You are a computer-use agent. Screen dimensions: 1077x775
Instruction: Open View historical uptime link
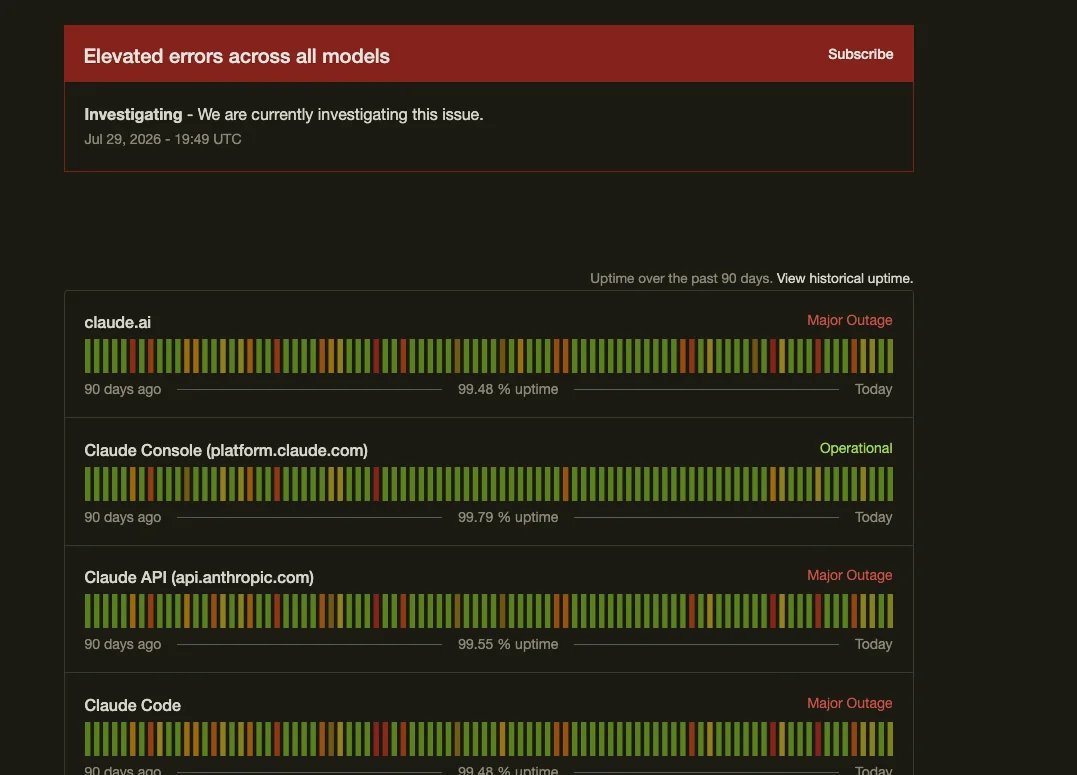(844, 278)
